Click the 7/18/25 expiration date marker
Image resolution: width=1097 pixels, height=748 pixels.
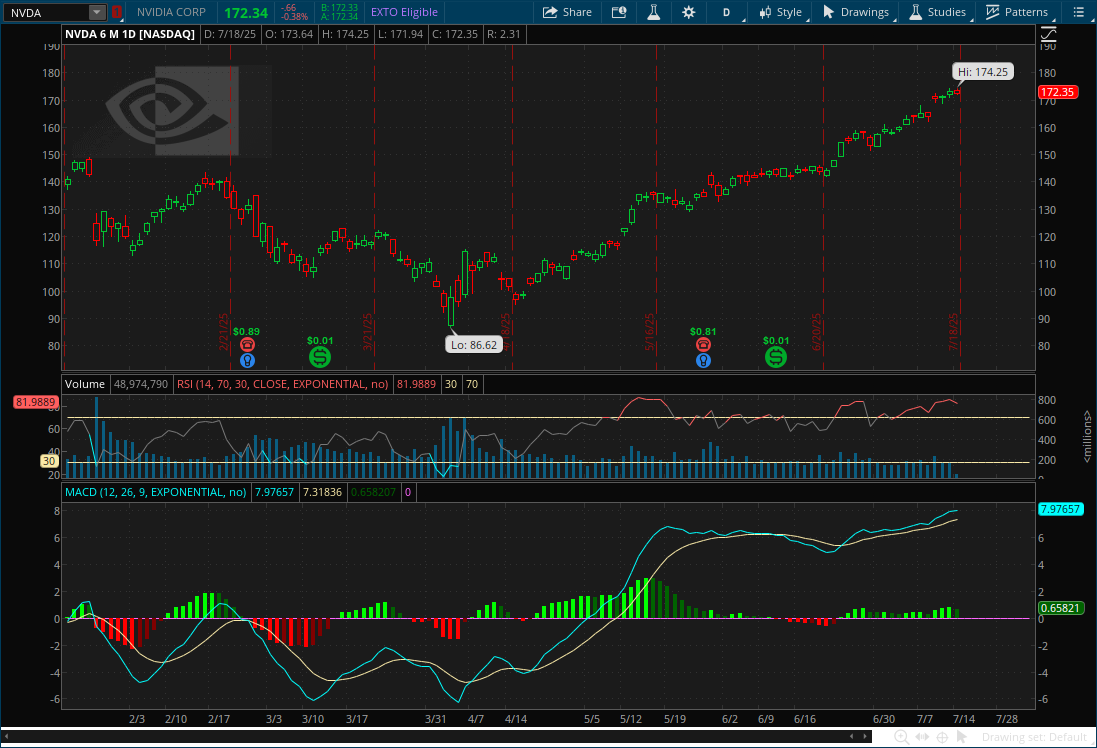click(953, 332)
